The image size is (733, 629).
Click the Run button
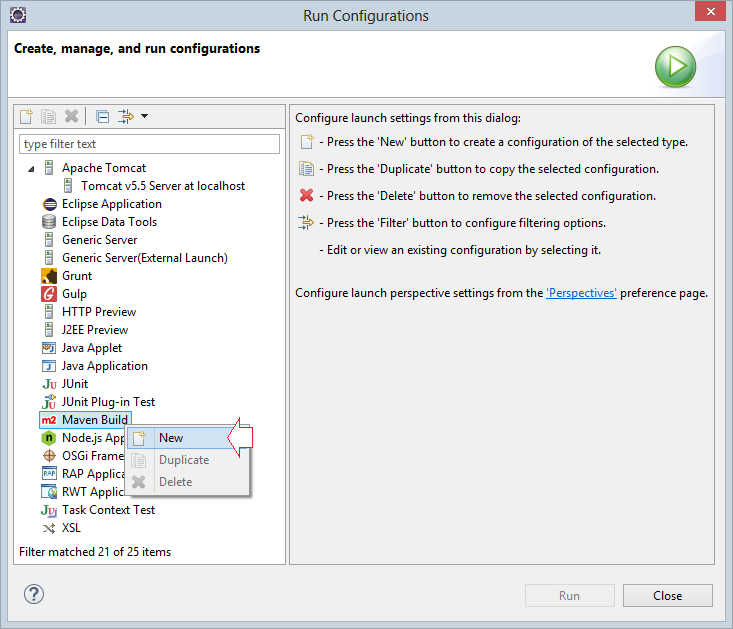569,595
